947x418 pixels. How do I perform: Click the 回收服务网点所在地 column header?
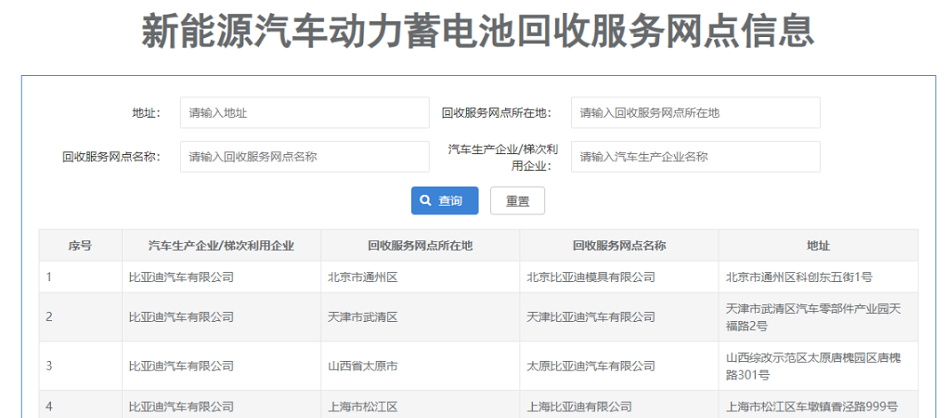(x=420, y=246)
